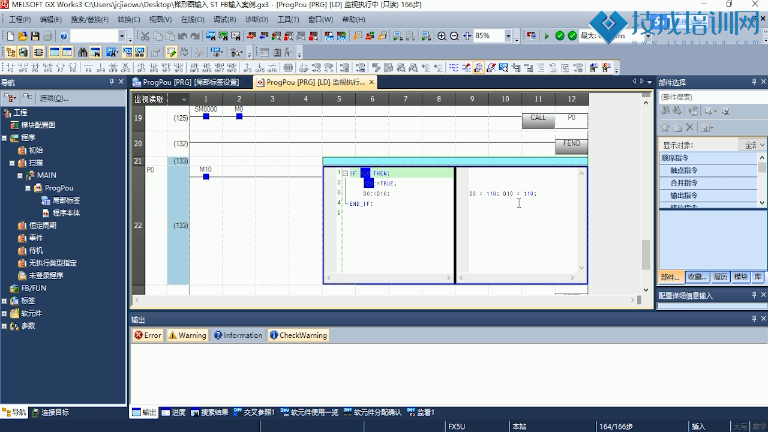
Task: Click the X delete icon in parts panel
Action: [690, 128]
